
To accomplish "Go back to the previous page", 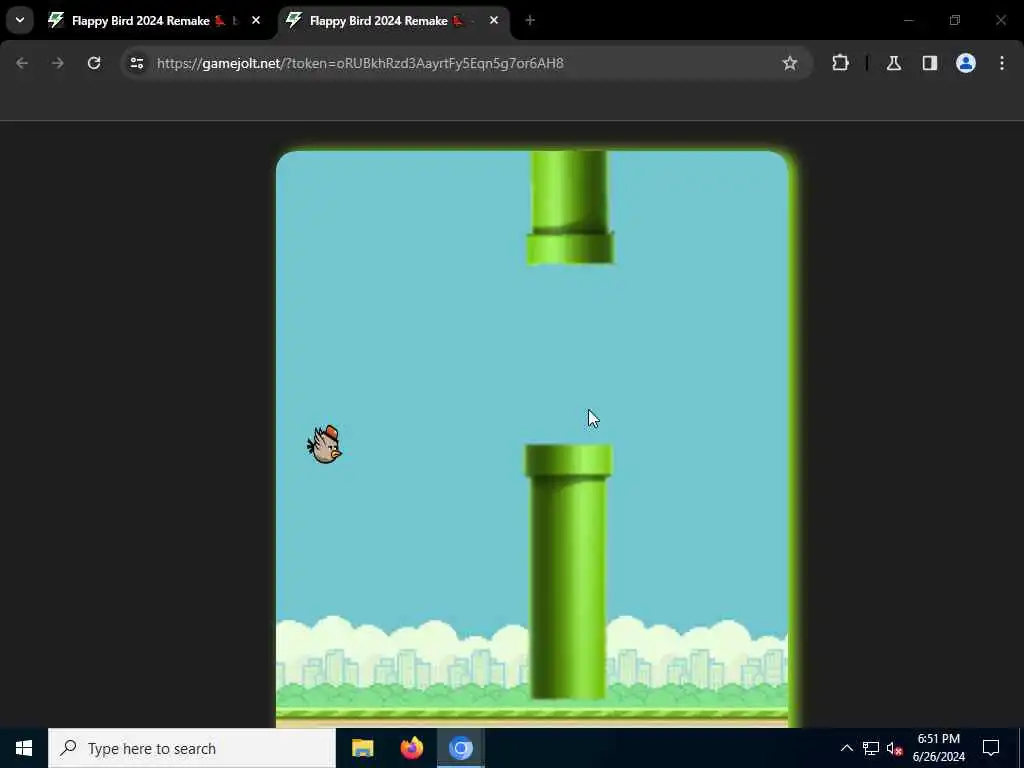I will point(22,63).
